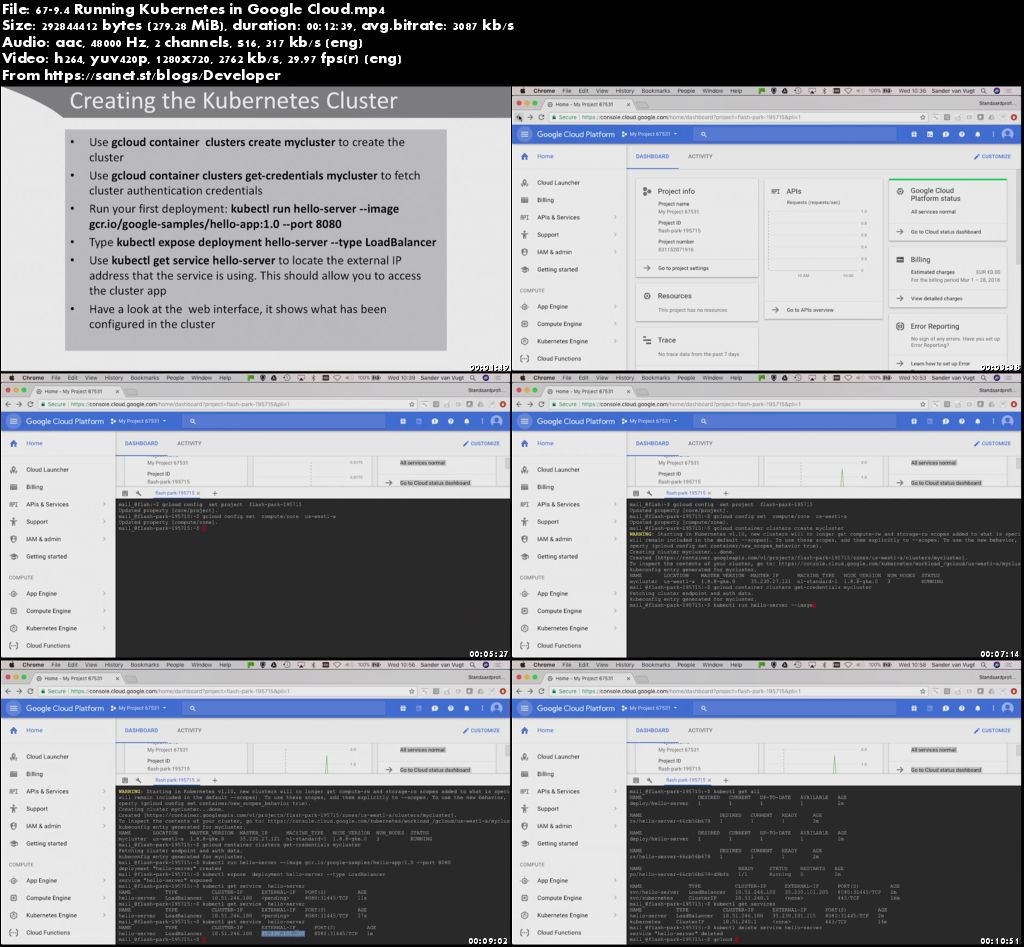
Task: Open the Bookmarks menu in the Wed 10:36 frame
Action: click(x=655, y=91)
